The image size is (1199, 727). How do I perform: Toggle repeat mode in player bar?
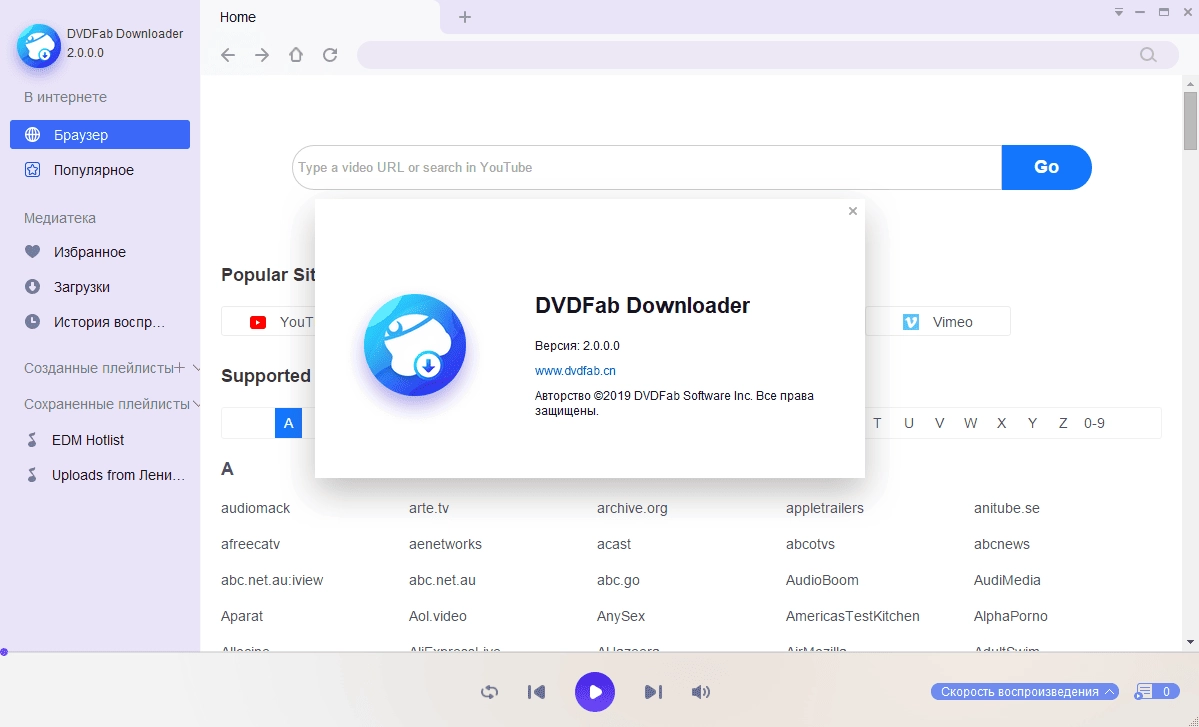click(x=489, y=692)
